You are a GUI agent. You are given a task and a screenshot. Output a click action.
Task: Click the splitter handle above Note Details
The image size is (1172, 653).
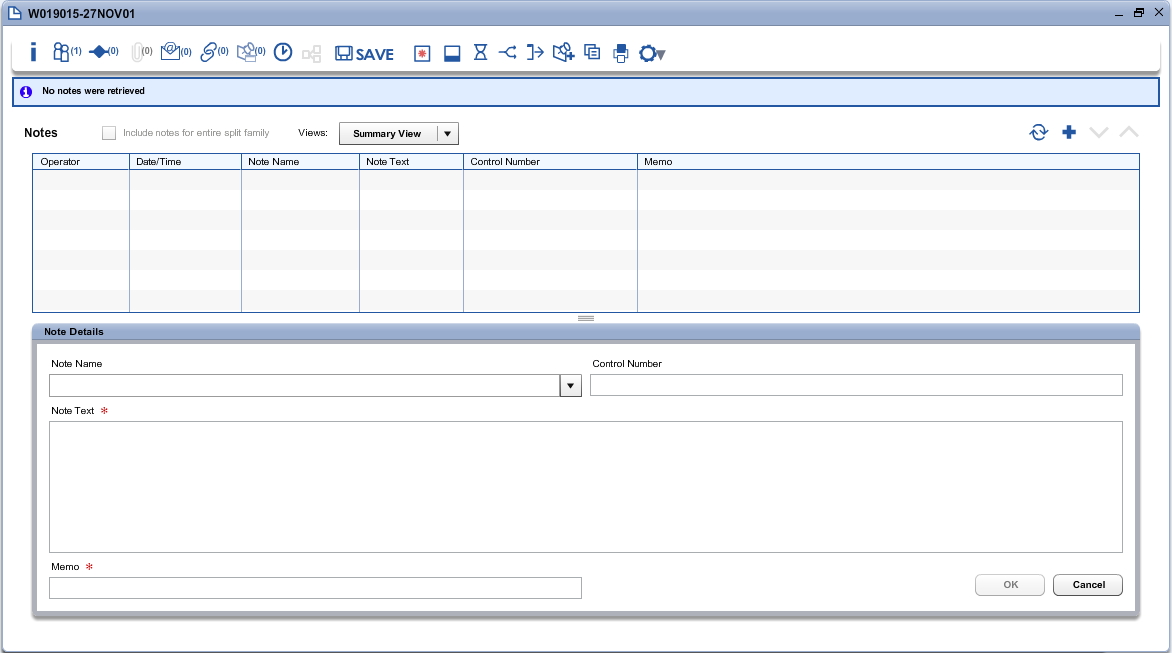(x=586, y=318)
